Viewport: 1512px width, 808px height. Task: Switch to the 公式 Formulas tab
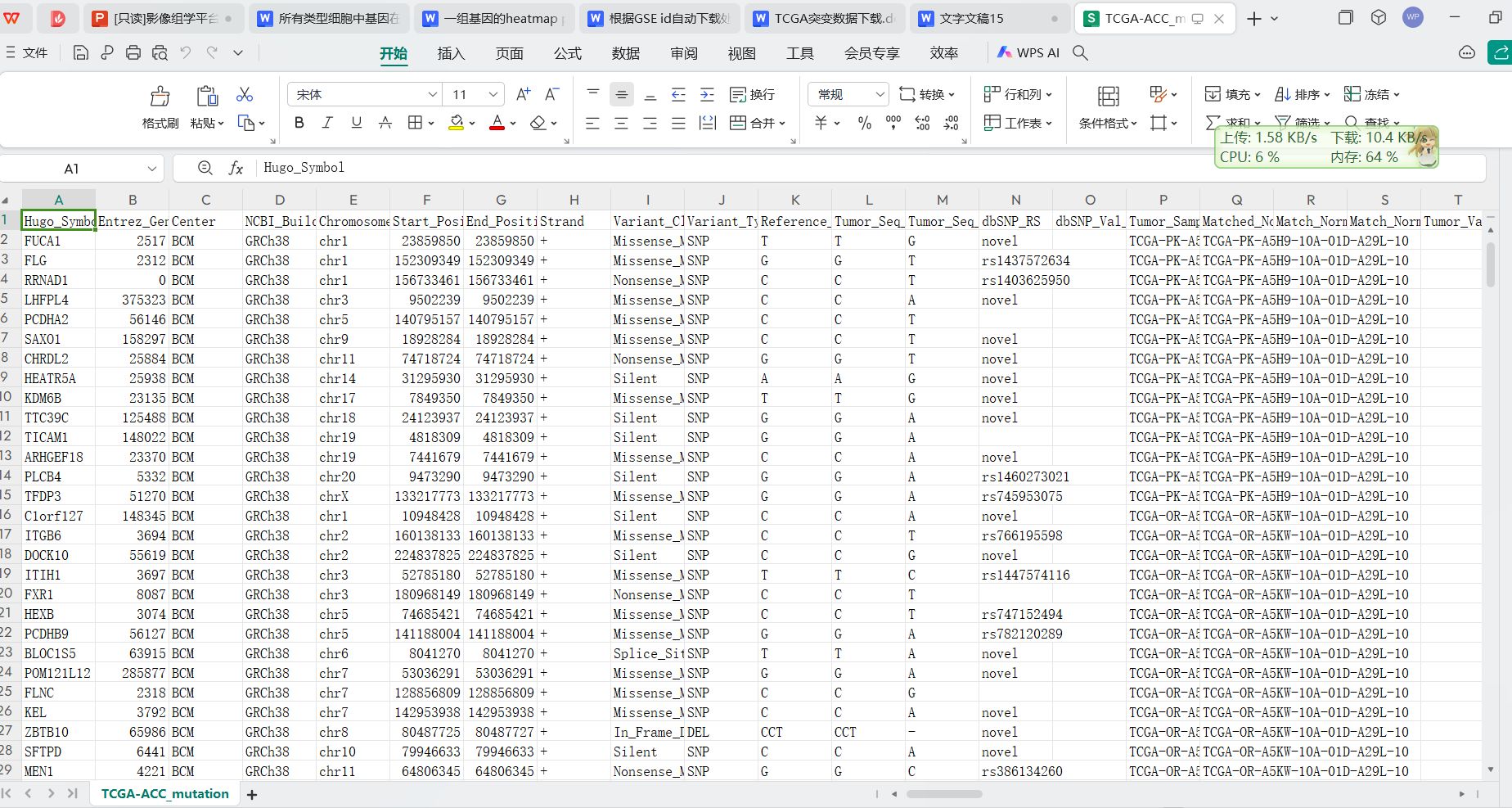tap(567, 53)
